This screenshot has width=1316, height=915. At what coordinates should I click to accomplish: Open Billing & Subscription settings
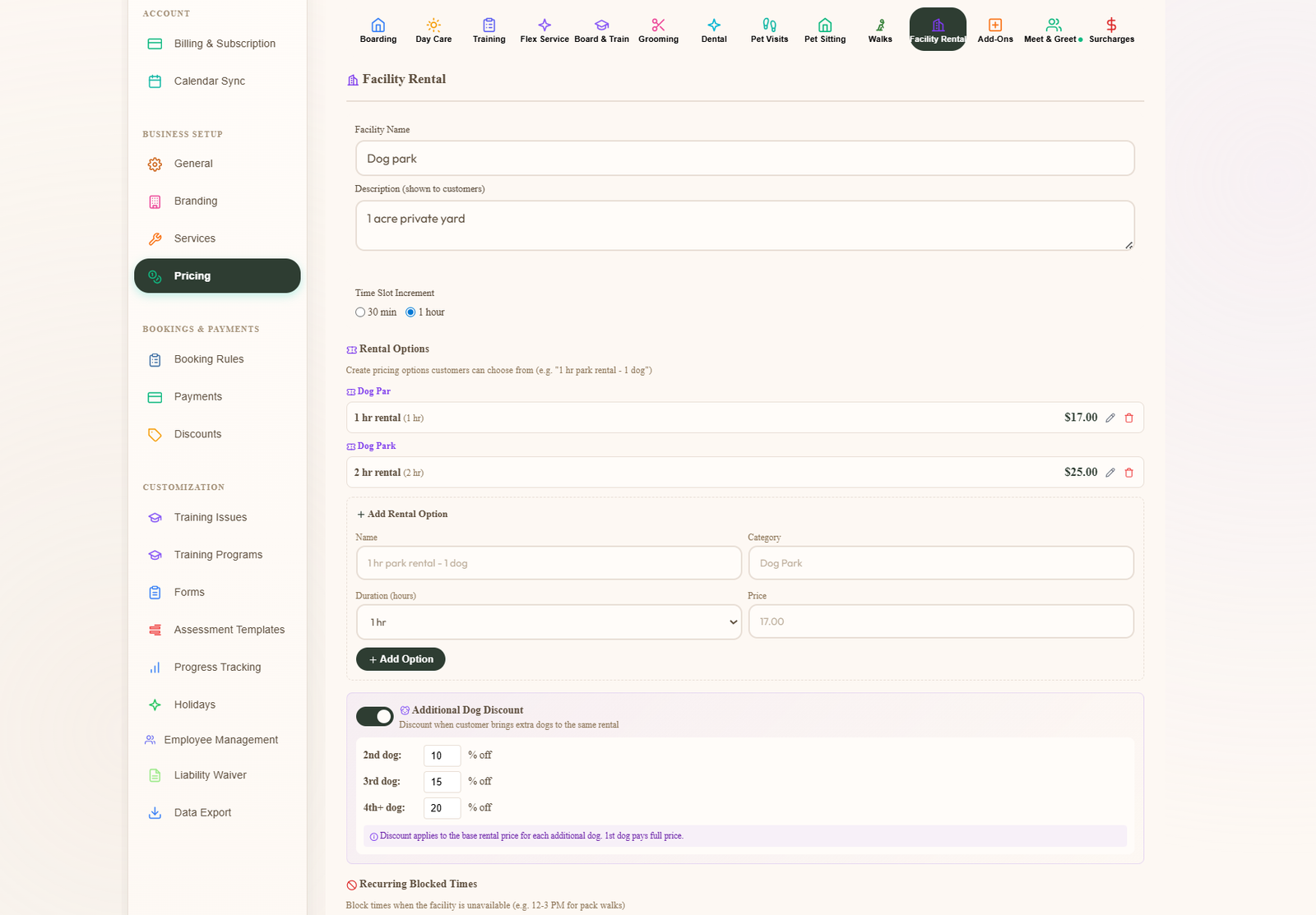point(217,44)
